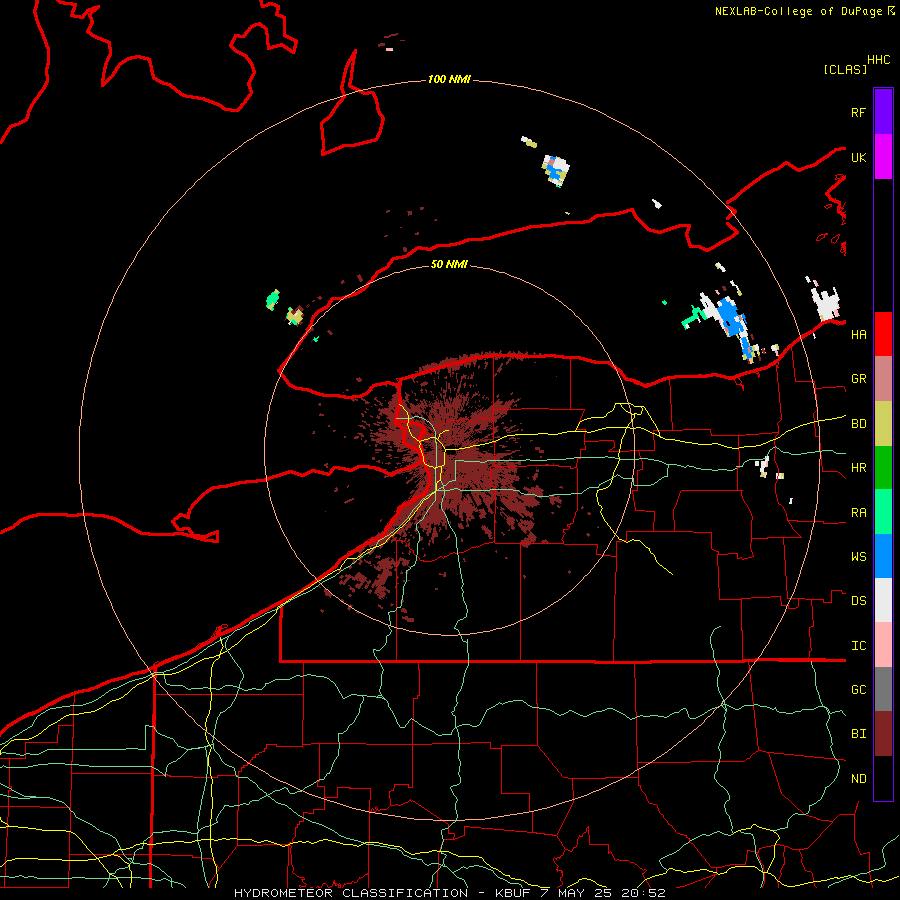Viewport: 900px width, 900px height.
Task: Click the RF purple legend swatch
Action: coord(883,112)
